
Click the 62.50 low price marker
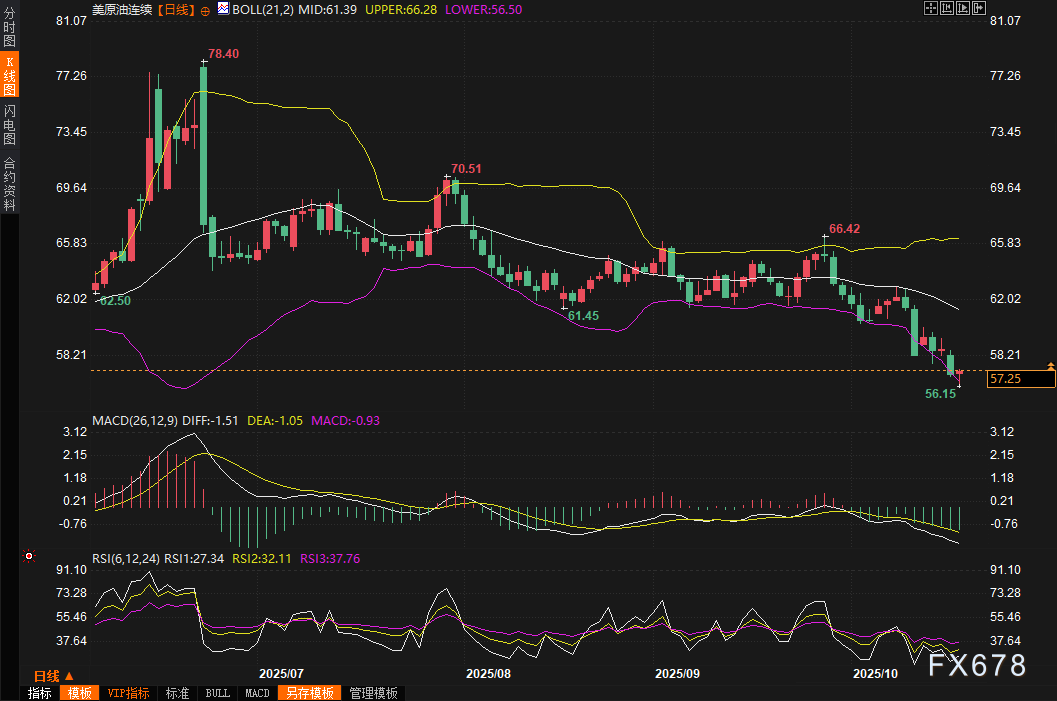[115, 301]
